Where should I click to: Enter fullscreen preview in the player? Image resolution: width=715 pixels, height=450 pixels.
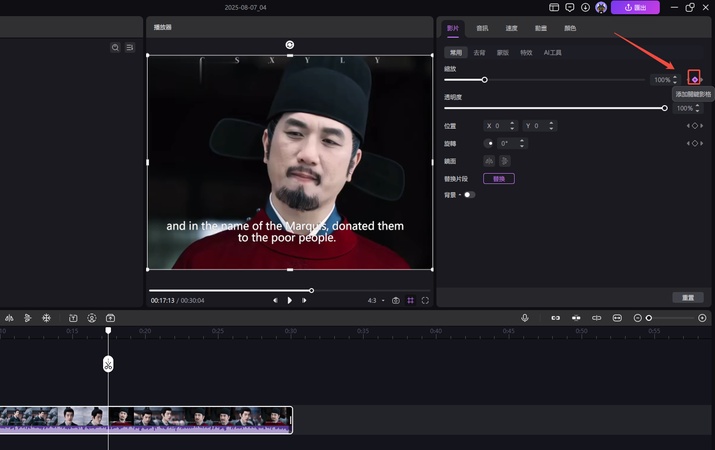pyautogui.click(x=425, y=300)
